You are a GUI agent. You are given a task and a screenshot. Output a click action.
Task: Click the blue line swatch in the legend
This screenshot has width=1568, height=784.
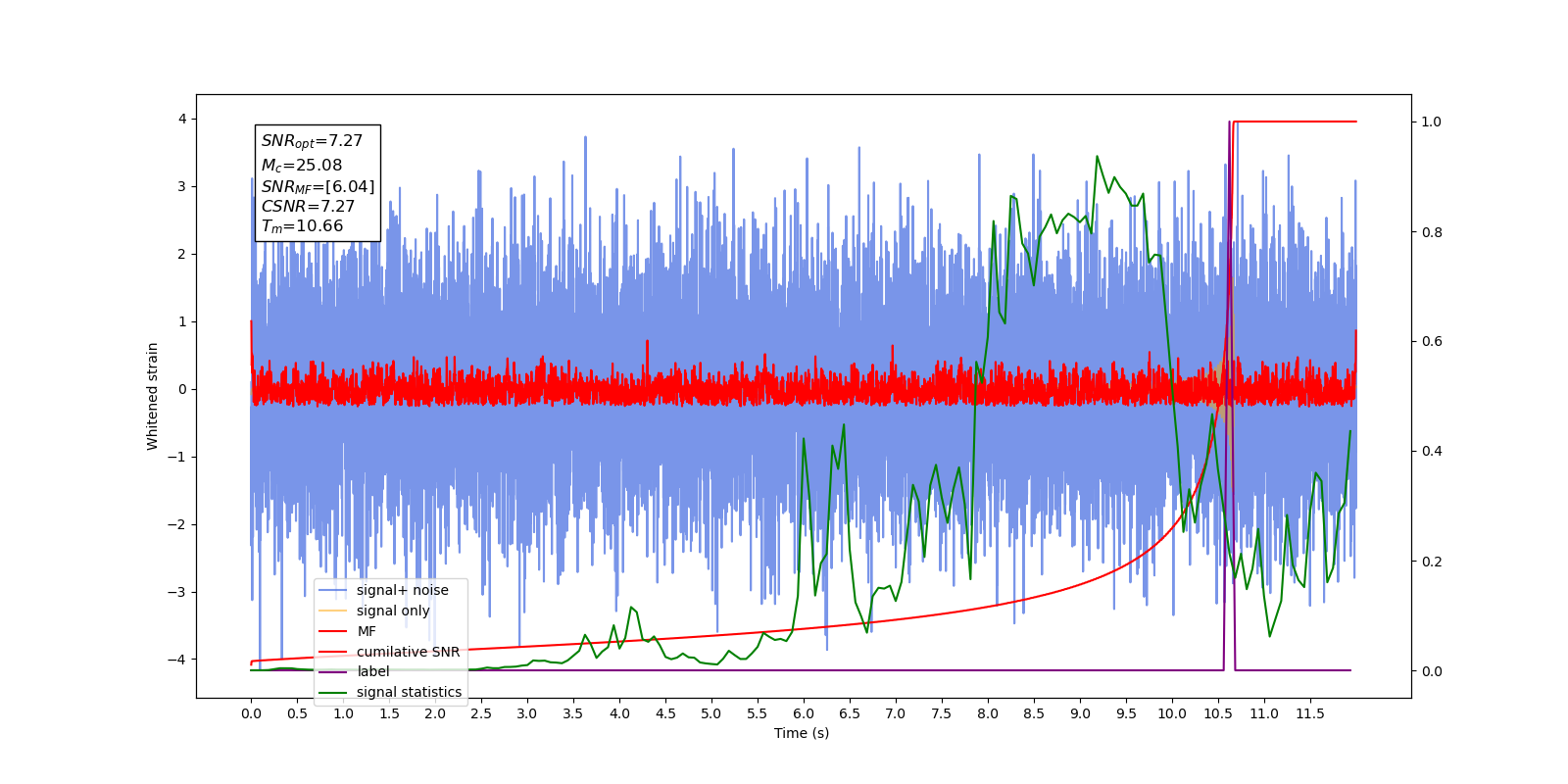[x=333, y=590]
